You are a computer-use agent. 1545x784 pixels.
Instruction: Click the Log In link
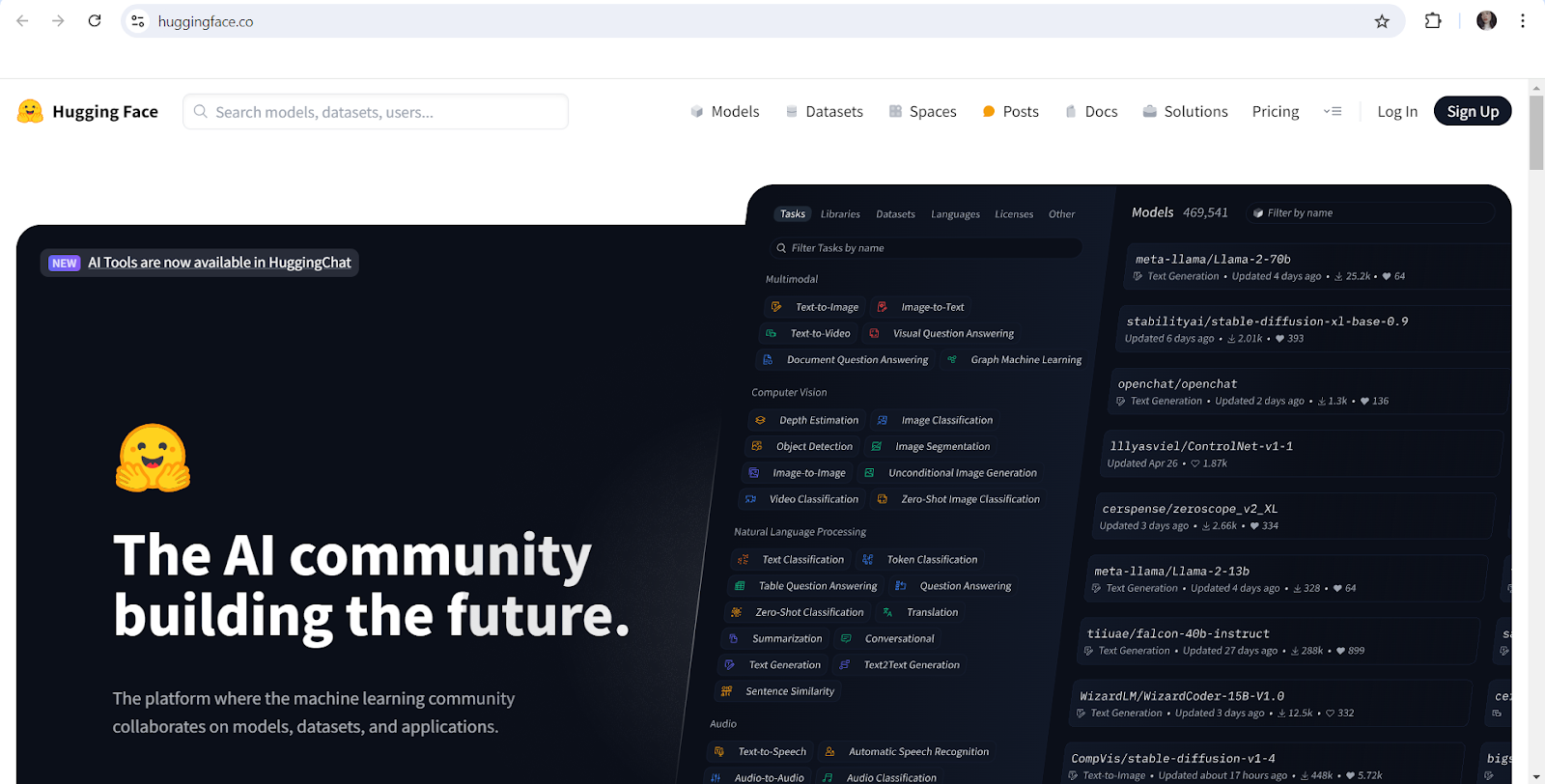[1397, 112]
